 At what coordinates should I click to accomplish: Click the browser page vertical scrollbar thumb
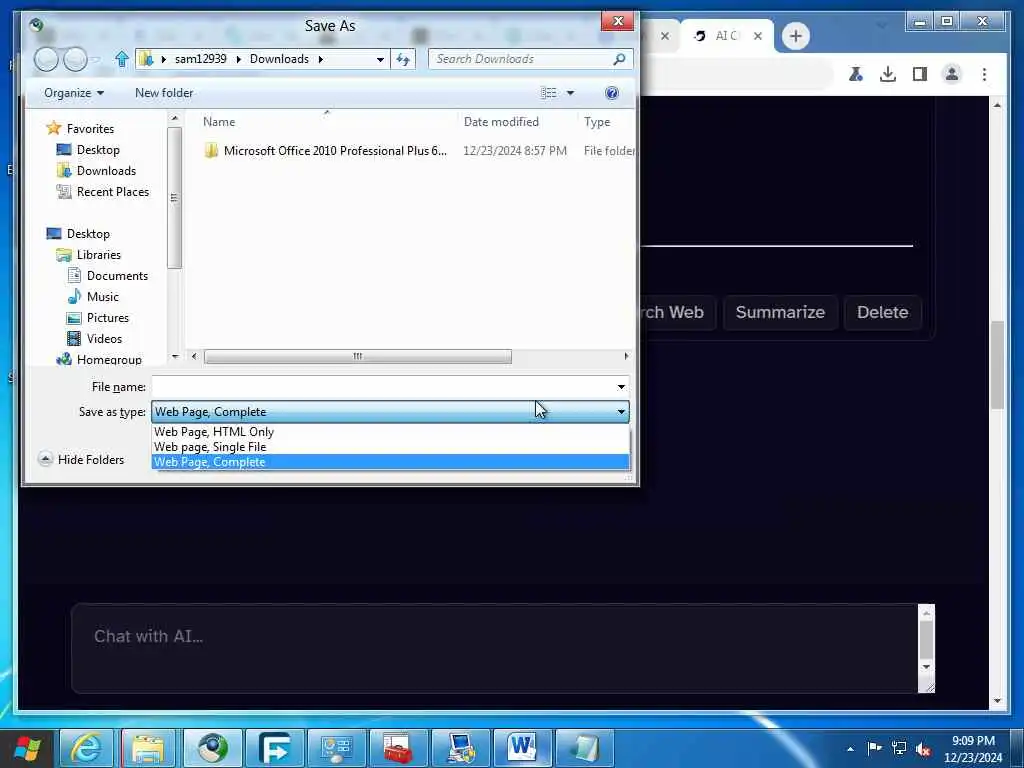(997, 364)
